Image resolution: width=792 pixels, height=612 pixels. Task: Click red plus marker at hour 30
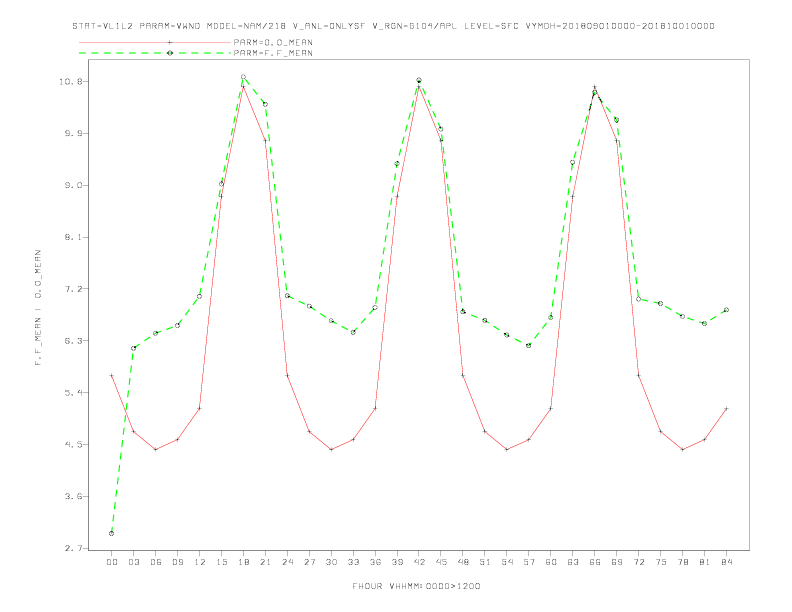point(331,449)
